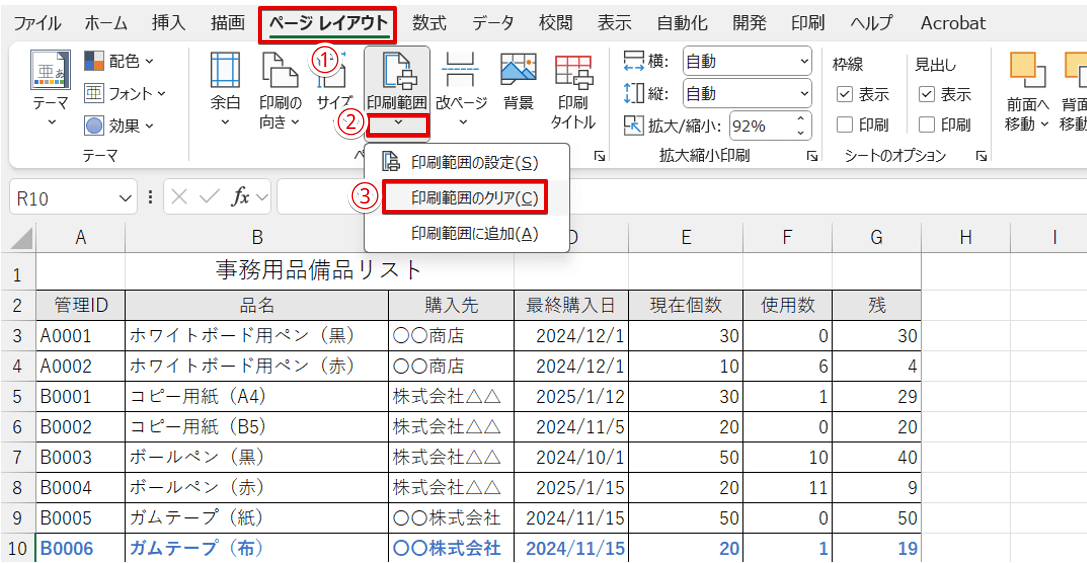This screenshot has width=1087, height=563.
Task: Click cell ボールペン（黒）
Action: point(257,458)
